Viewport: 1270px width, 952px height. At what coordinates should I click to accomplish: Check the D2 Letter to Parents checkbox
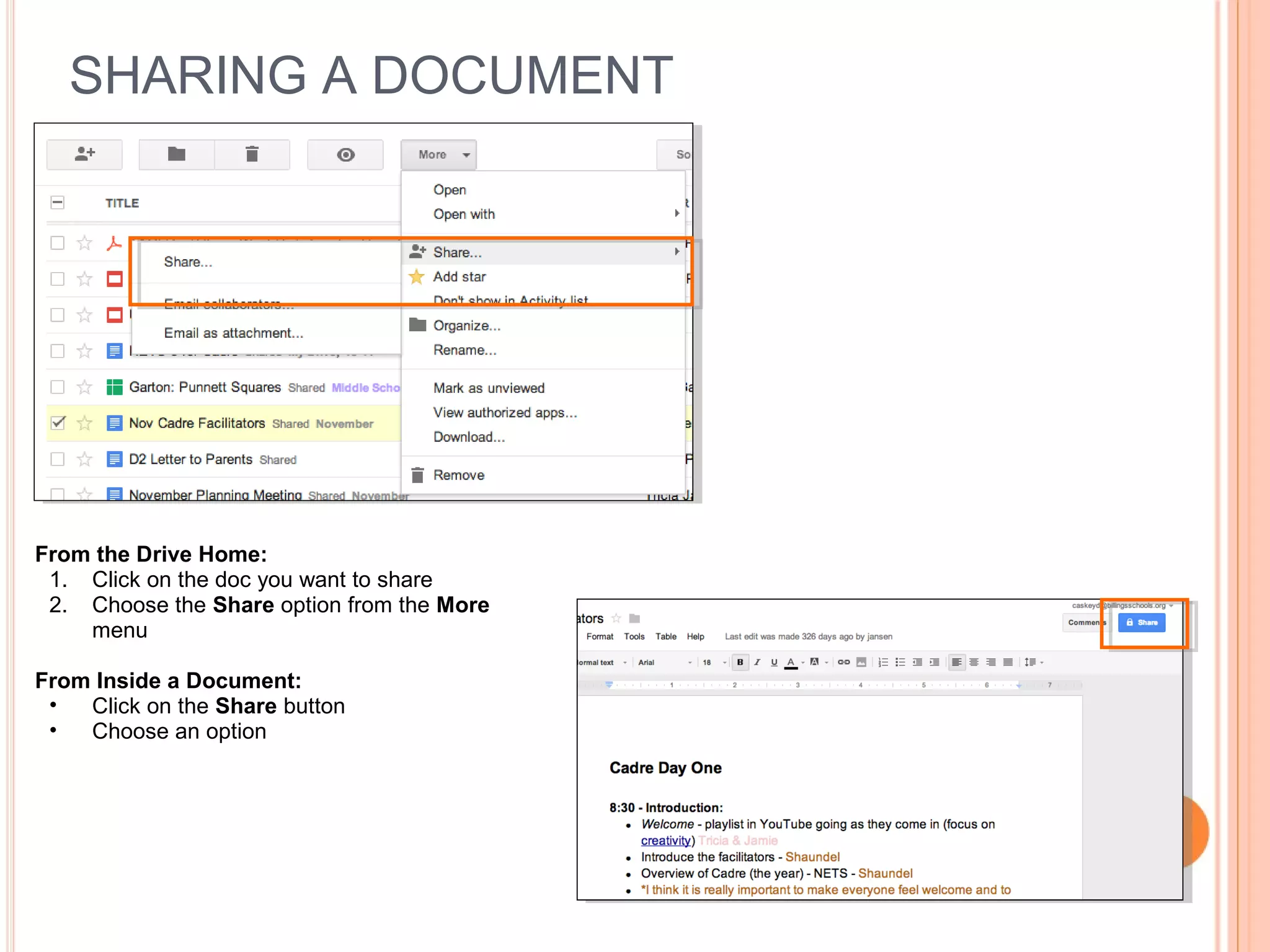click(x=57, y=459)
